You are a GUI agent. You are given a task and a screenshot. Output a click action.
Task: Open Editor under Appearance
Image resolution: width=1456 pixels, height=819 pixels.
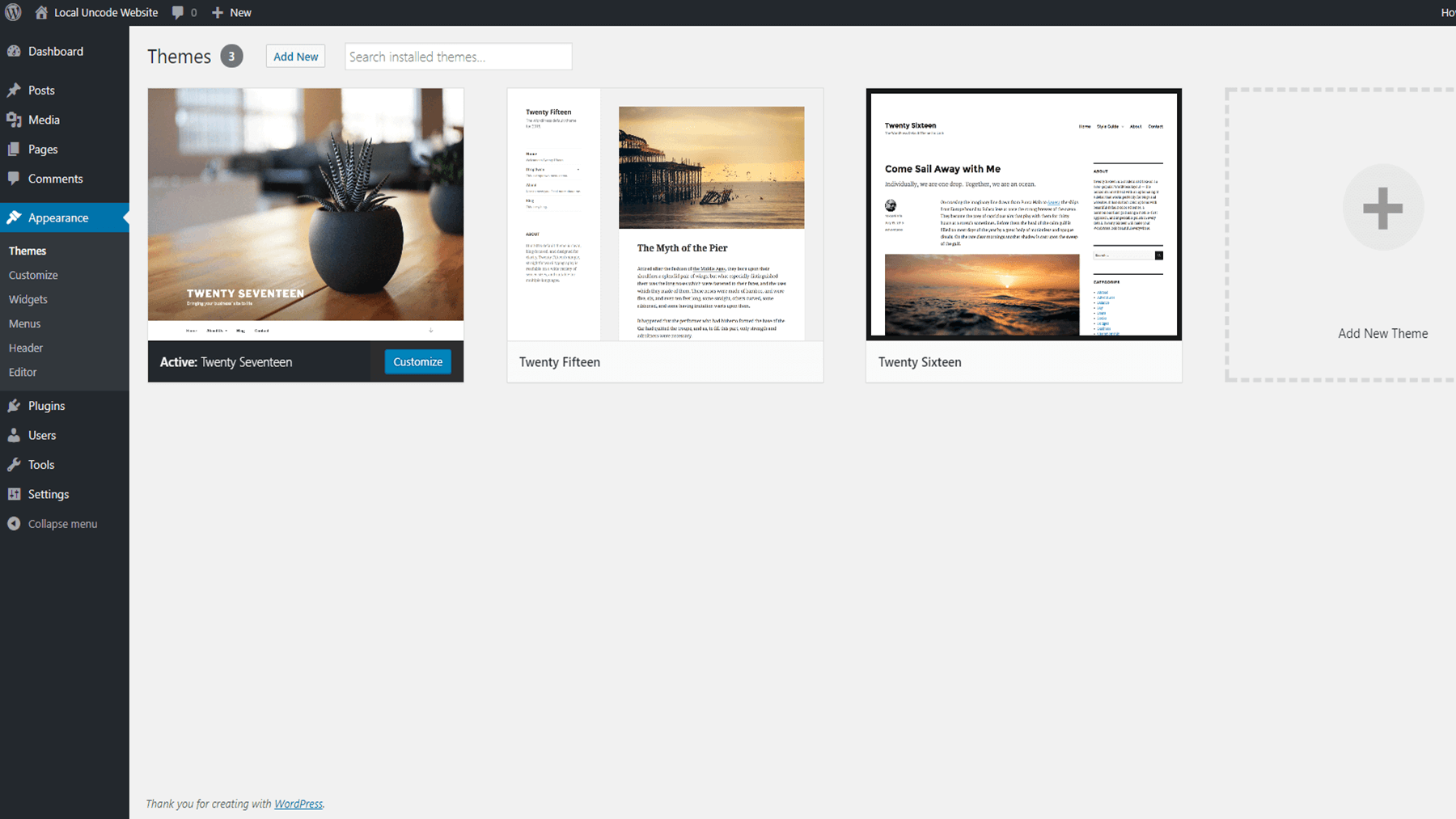[23, 372]
